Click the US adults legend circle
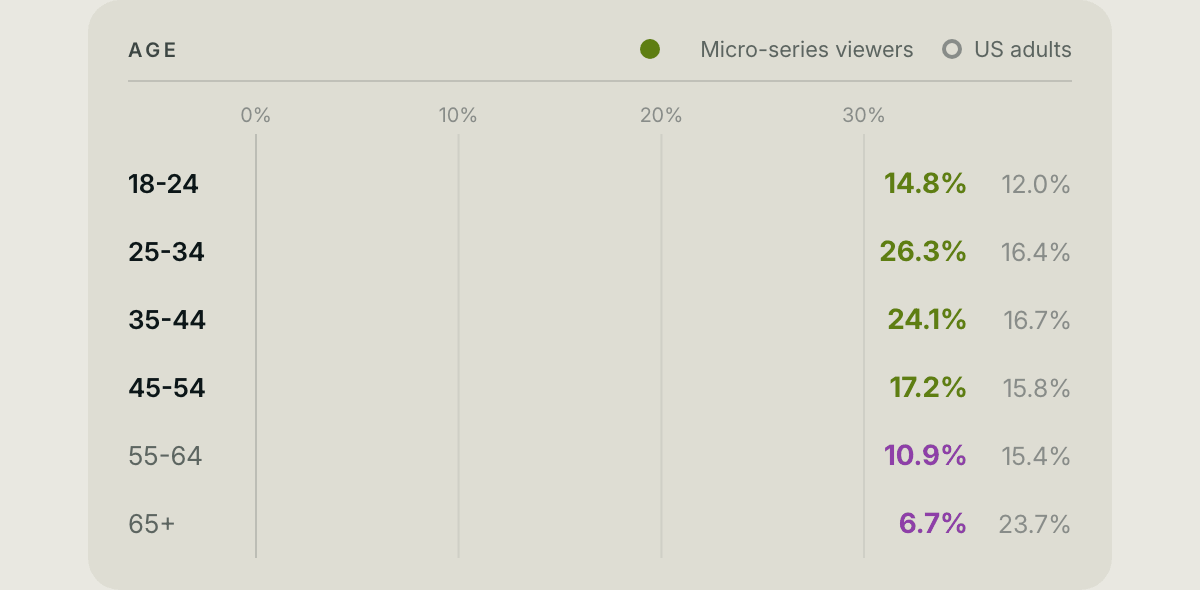 click(x=952, y=49)
